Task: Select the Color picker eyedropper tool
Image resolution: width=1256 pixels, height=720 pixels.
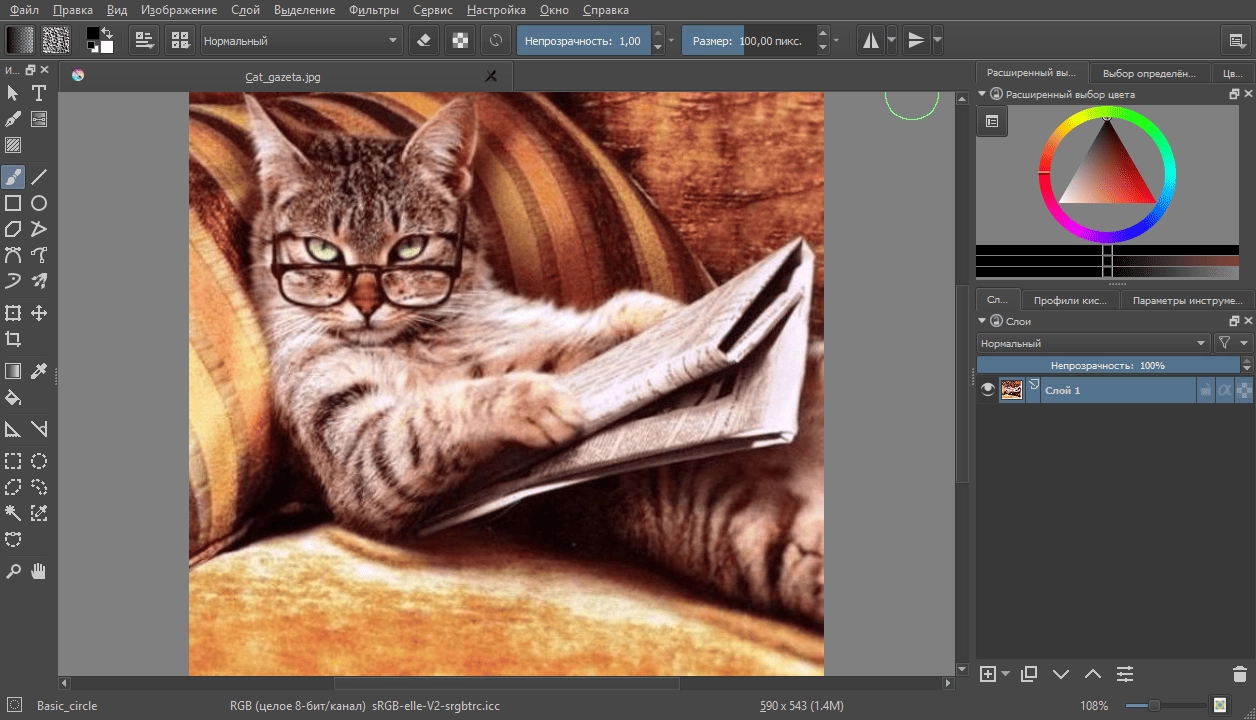Action: [x=39, y=371]
